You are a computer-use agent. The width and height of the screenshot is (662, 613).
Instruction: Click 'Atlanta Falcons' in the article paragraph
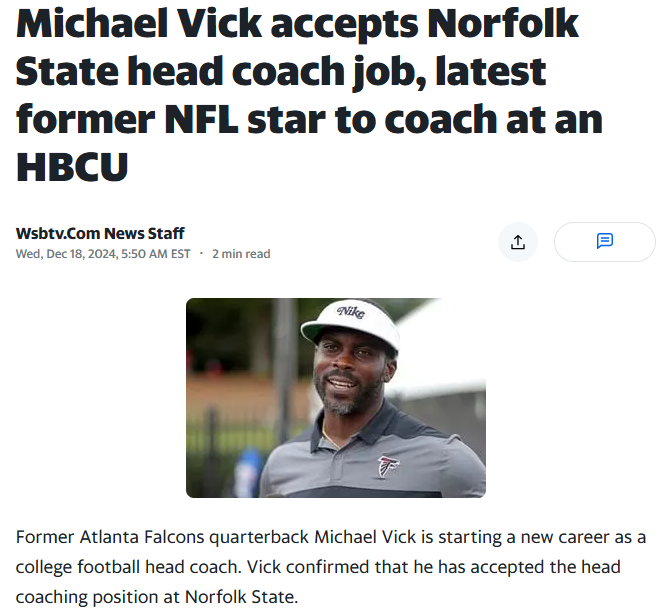[141, 537]
